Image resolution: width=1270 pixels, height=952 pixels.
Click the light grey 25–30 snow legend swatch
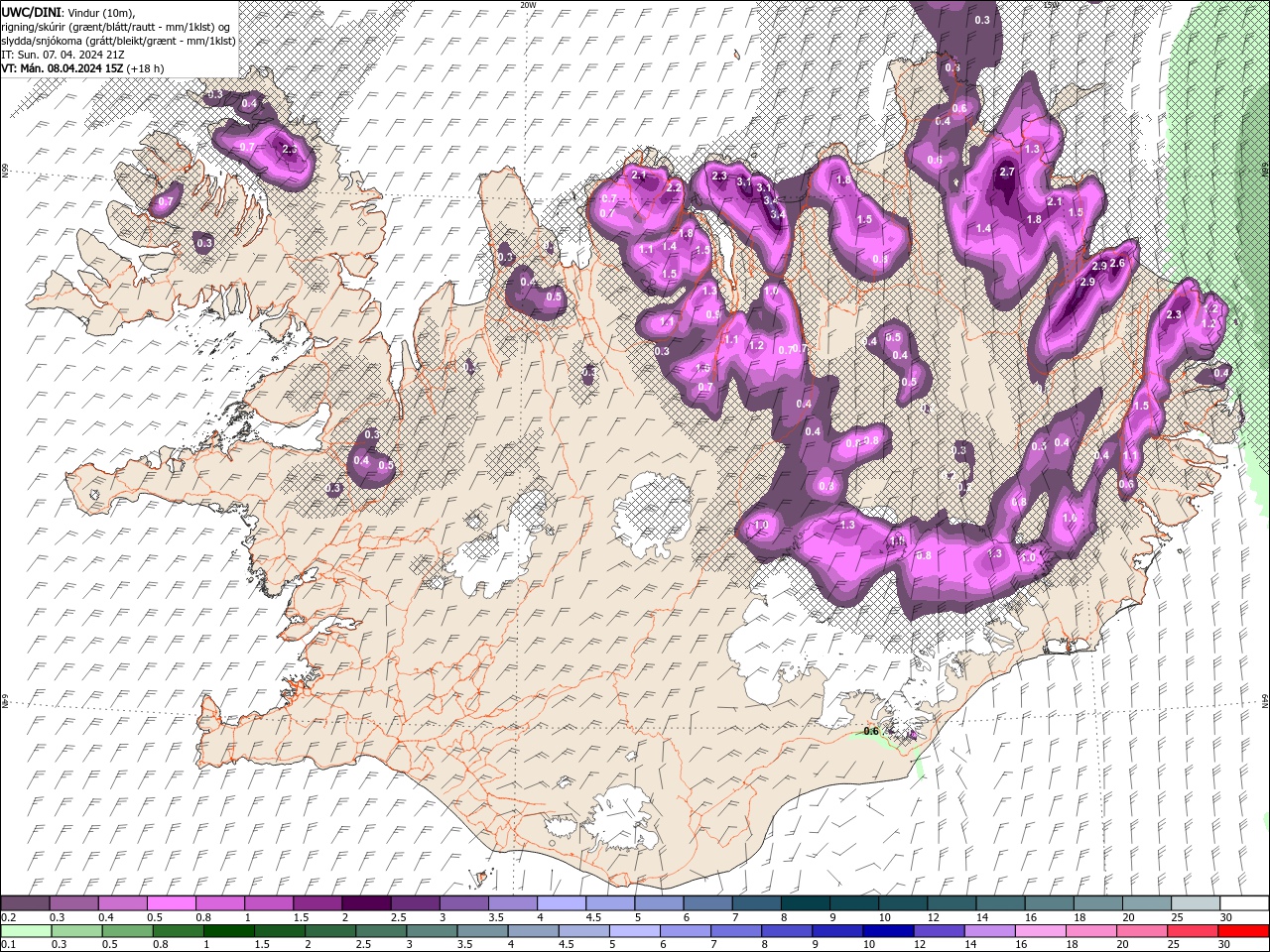1196,903
